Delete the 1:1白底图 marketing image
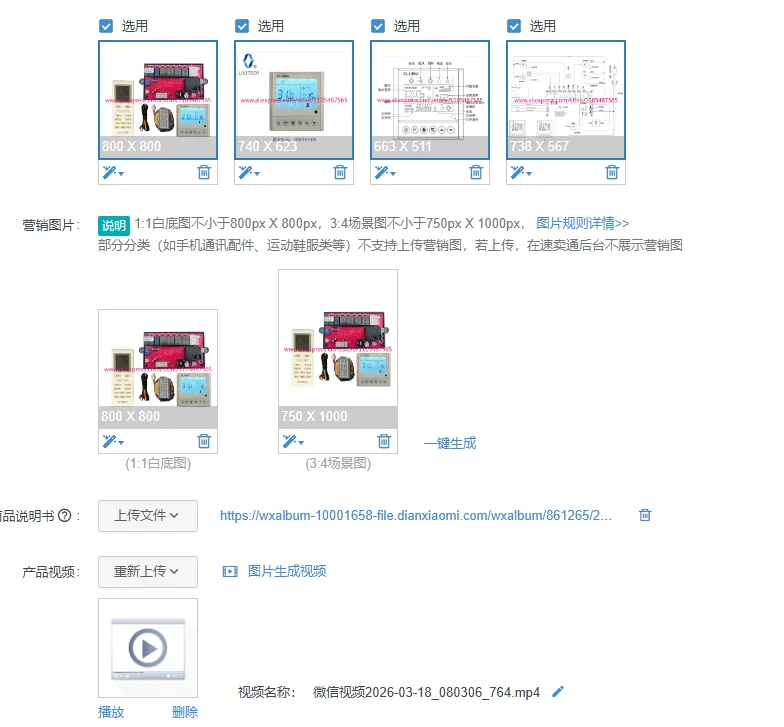 point(204,441)
